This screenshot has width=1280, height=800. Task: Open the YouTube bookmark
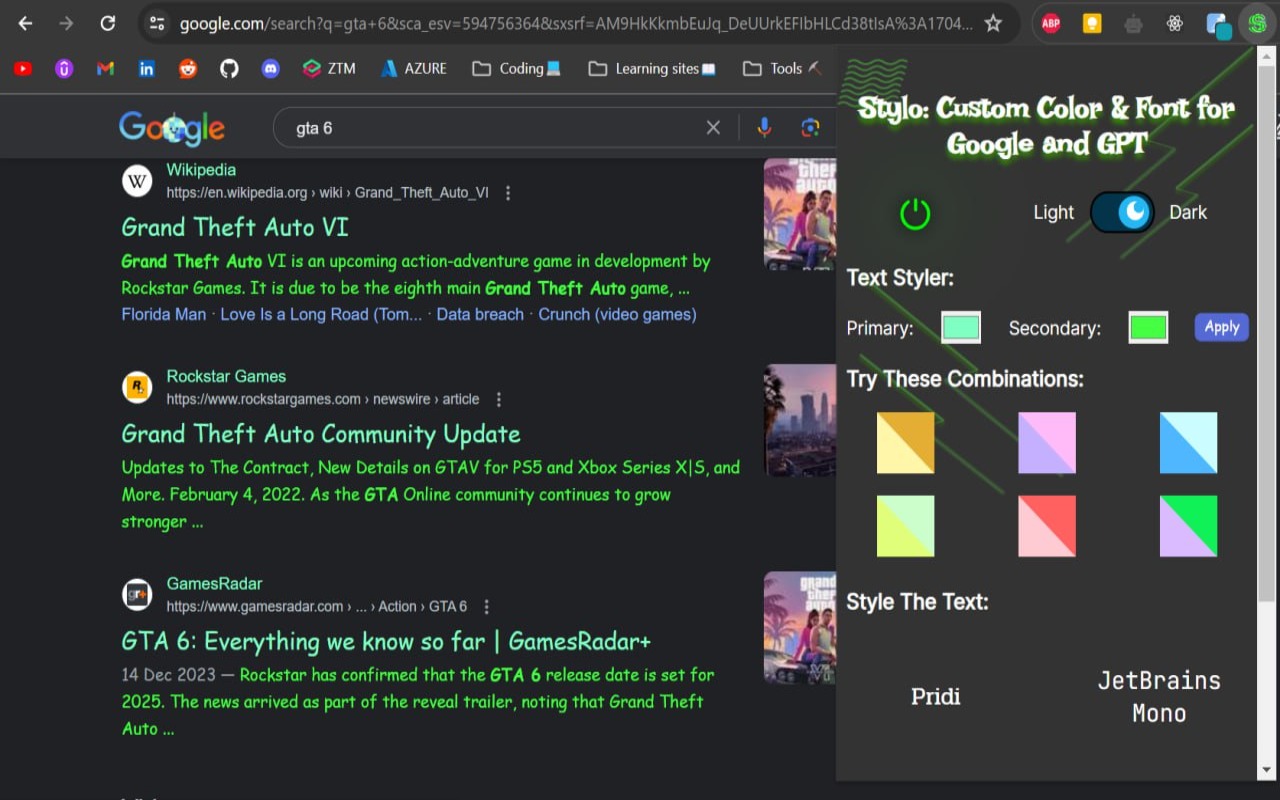tap(22, 68)
